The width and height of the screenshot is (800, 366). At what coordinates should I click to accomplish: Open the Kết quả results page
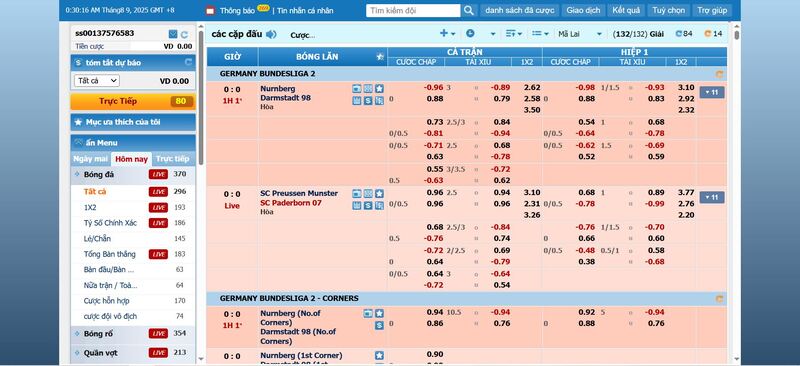pyautogui.click(x=626, y=10)
